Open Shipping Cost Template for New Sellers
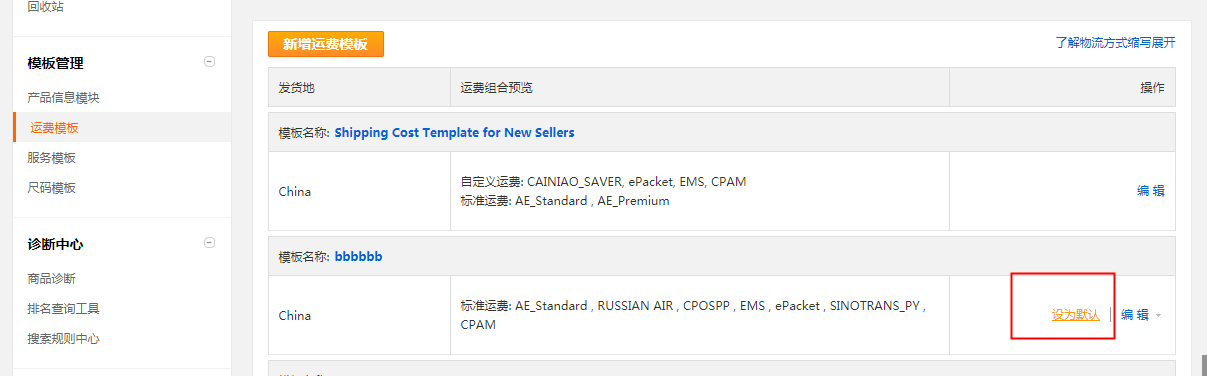Screen dimensions: 1207x376 click(x=454, y=132)
